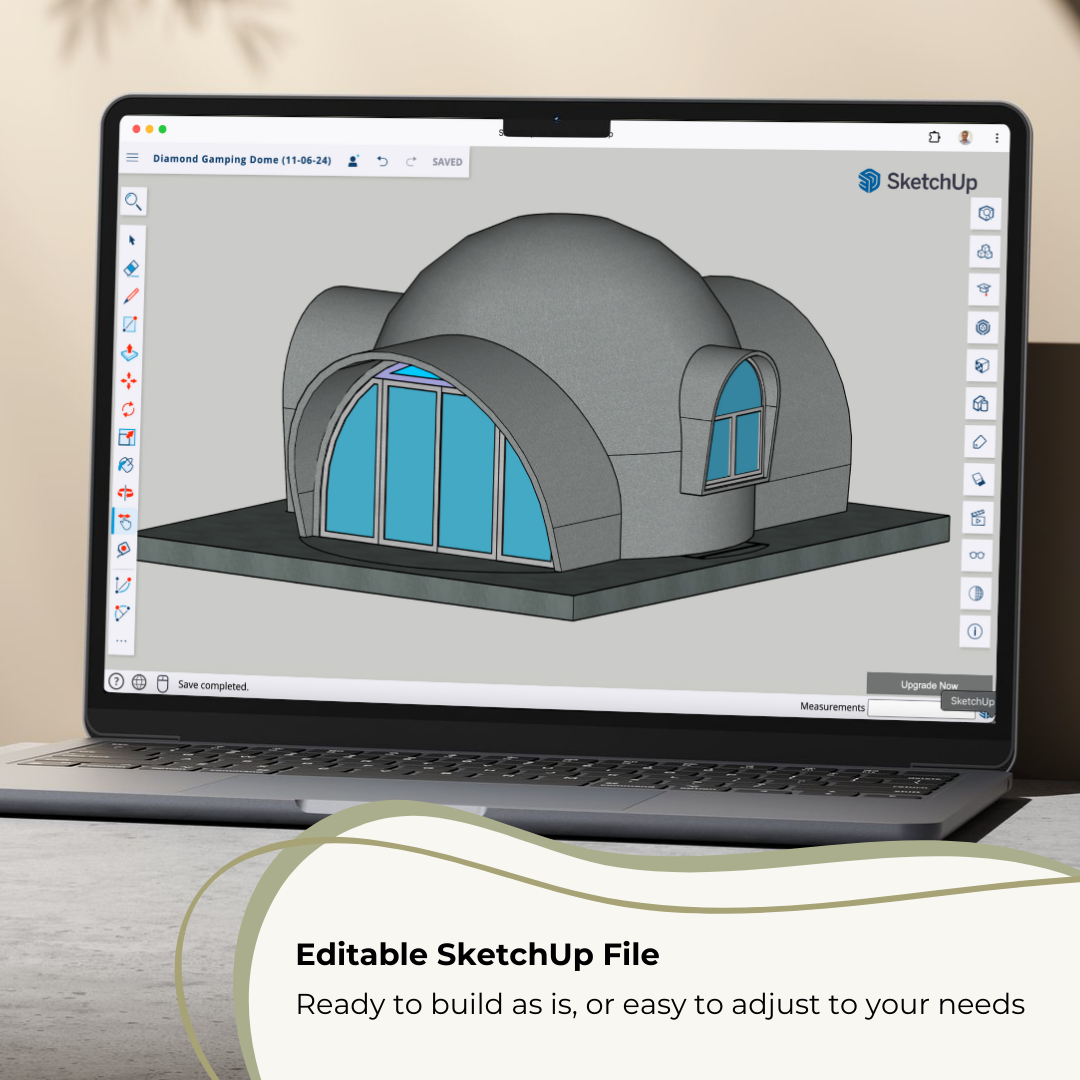Open the Search tools magnifier

click(133, 201)
